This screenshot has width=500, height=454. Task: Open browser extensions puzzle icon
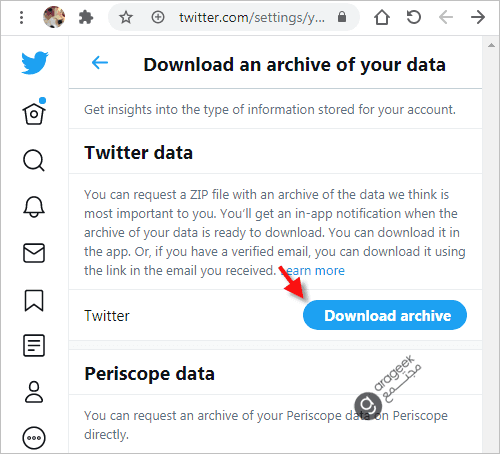coord(86,17)
